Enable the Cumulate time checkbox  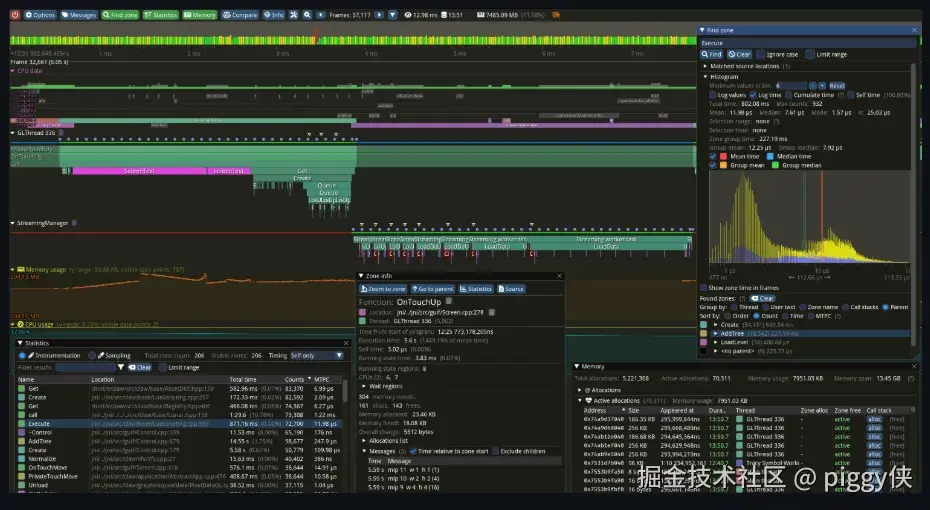pyautogui.click(x=788, y=95)
